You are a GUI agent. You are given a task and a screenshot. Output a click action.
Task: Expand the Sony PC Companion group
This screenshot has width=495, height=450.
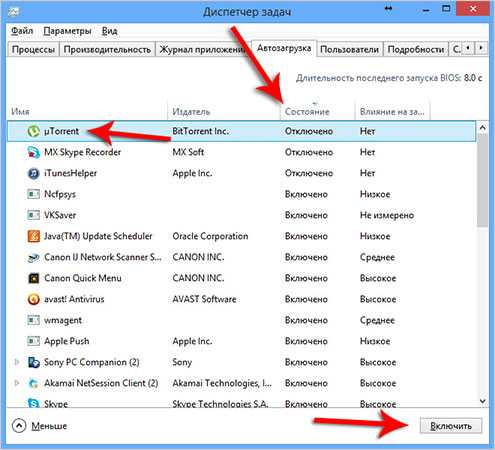[17, 362]
